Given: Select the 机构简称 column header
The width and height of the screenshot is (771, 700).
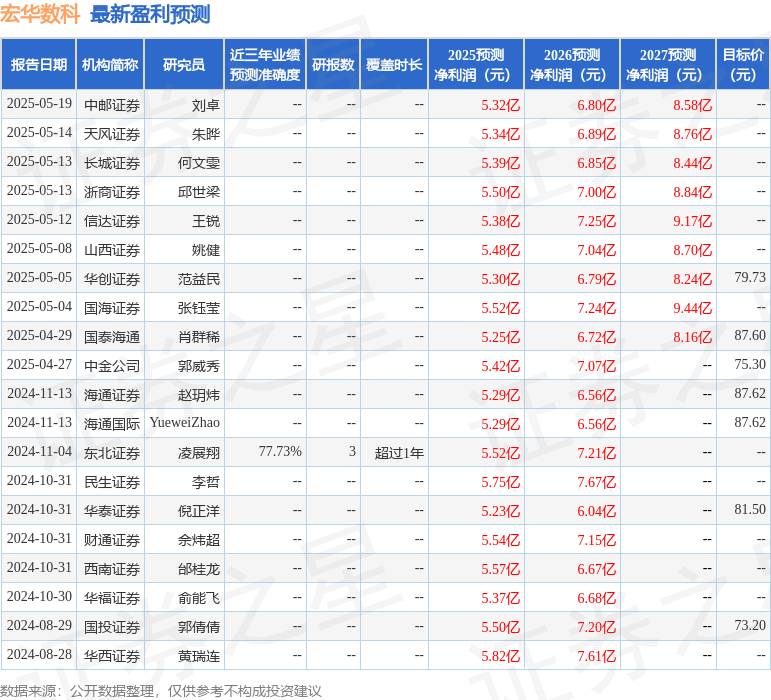Looking at the screenshot, I should pos(110,65).
